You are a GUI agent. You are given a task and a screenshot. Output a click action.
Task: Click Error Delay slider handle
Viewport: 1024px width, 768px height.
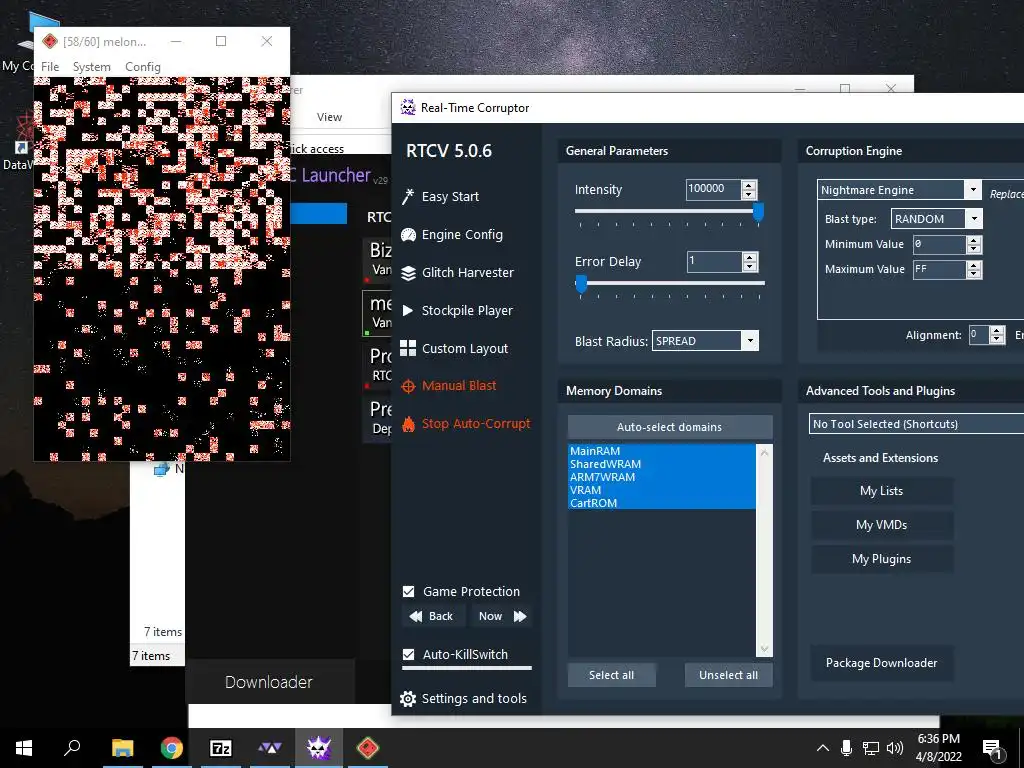(581, 283)
